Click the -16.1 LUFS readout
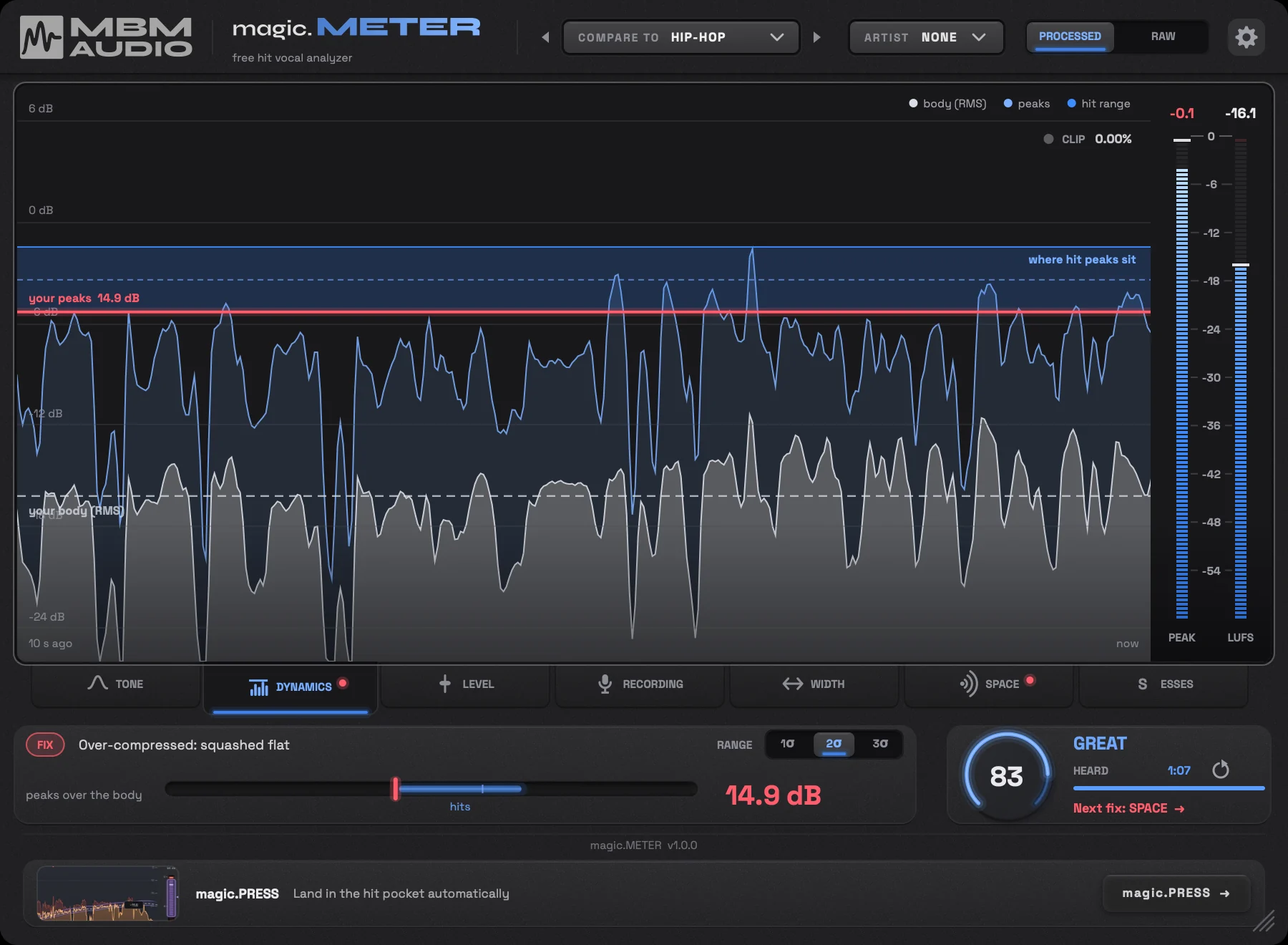The width and height of the screenshot is (1288, 945). (x=1240, y=113)
